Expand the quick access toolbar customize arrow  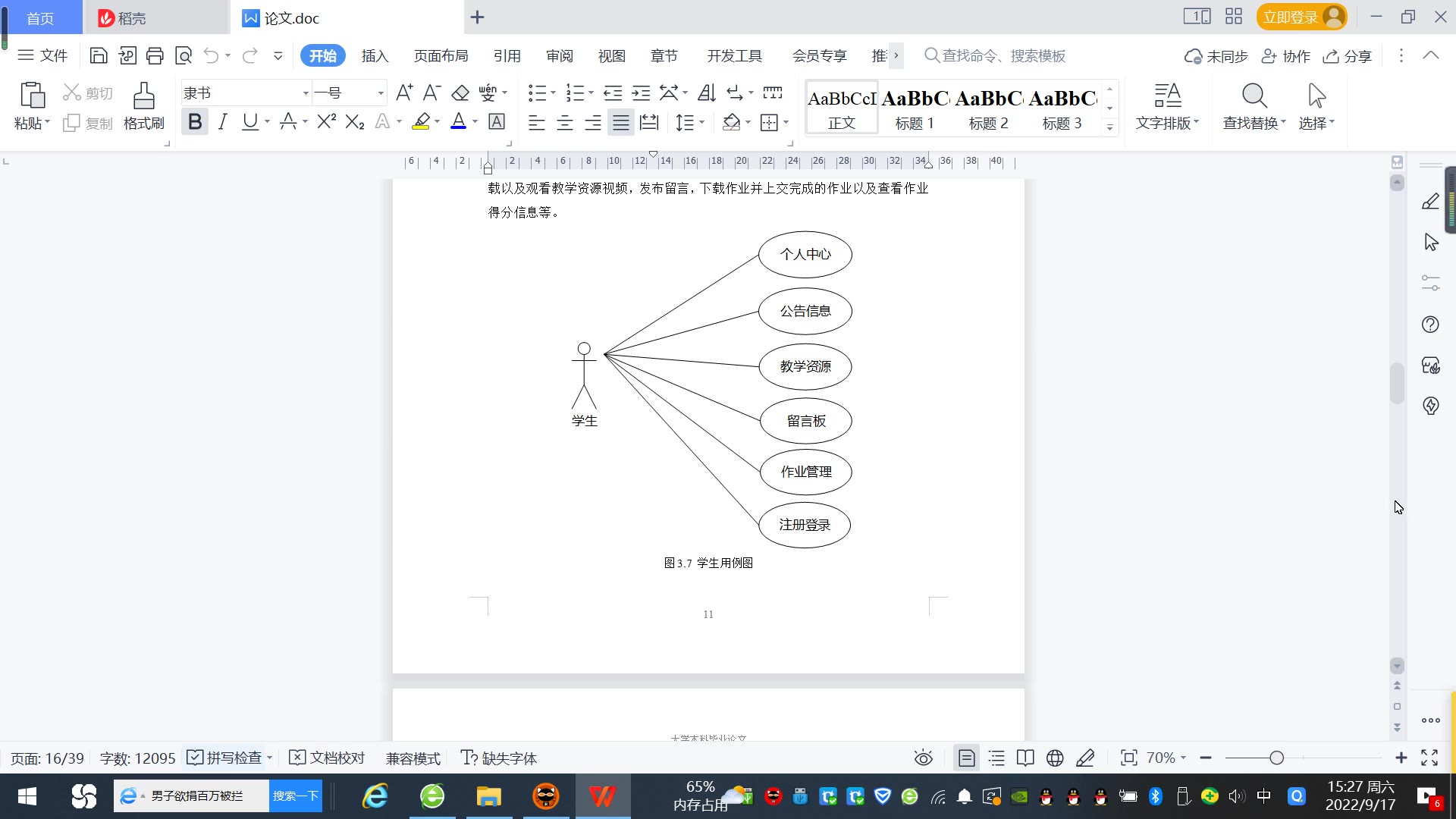pos(278,55)
